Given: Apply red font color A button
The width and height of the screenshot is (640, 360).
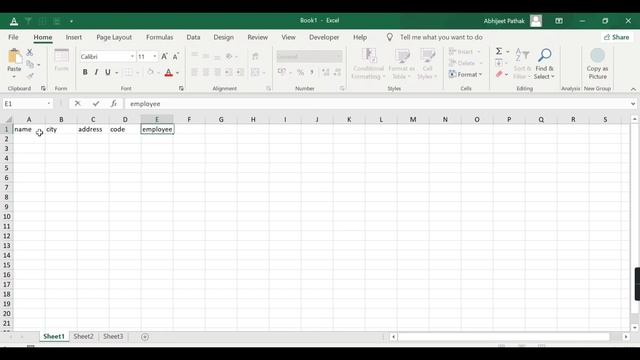Looking at the screenshot, I should click(x=169, y=73).
